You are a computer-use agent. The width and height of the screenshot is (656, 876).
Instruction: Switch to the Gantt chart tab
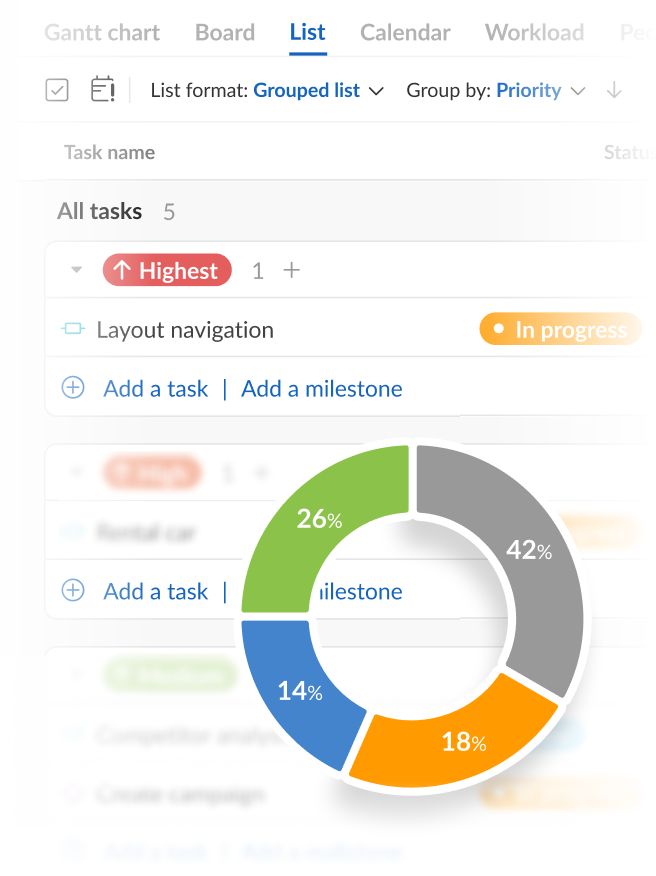click(102, 32)
